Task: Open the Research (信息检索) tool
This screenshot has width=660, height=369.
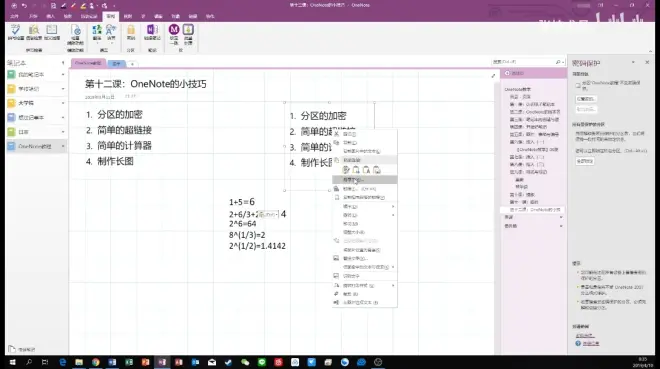Action: [34, 32]
